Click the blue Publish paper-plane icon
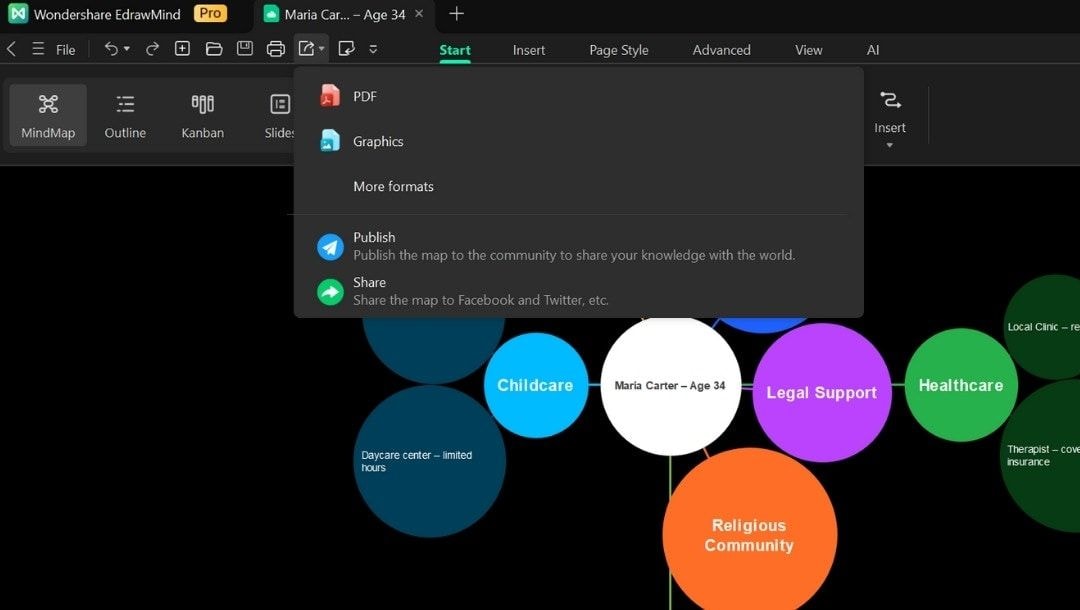 point(330,246)
